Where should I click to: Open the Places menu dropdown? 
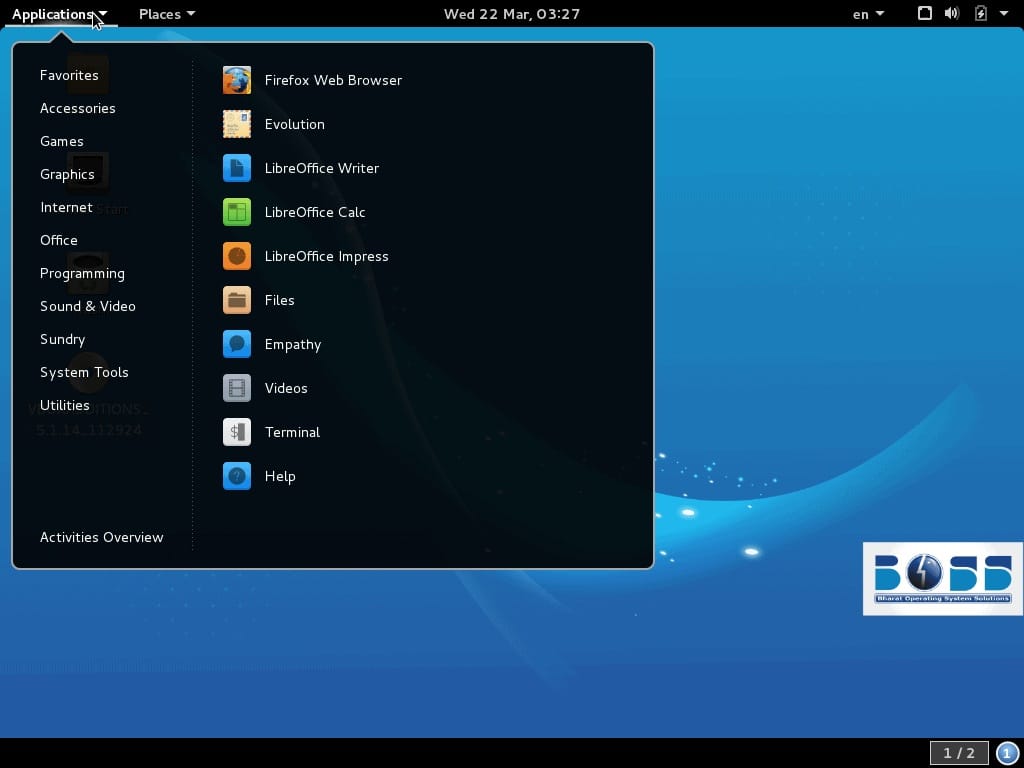point(167,14)
